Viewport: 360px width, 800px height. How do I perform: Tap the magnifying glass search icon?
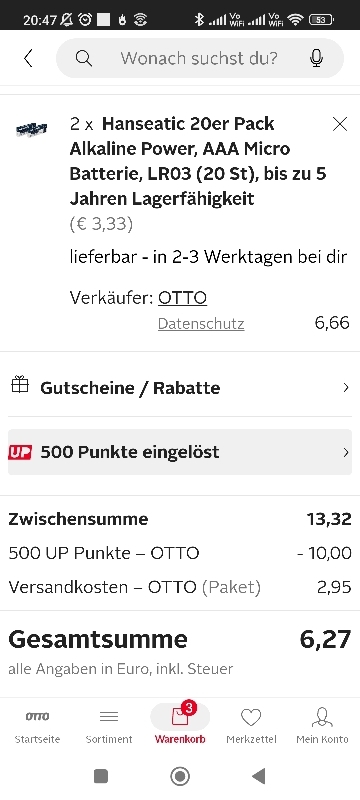point(84,58)
